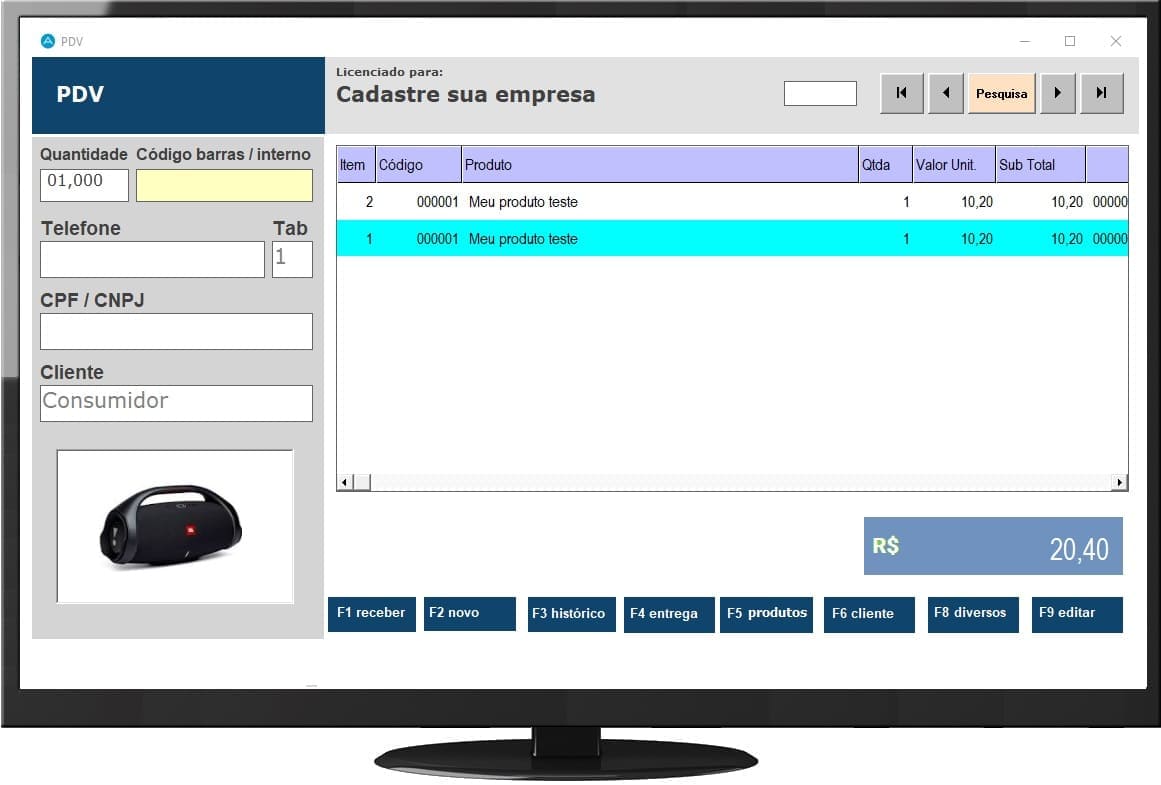Start new sale with F2 novo
The height and width of the screenshot is (785, 1161).
tap(469, 614)
